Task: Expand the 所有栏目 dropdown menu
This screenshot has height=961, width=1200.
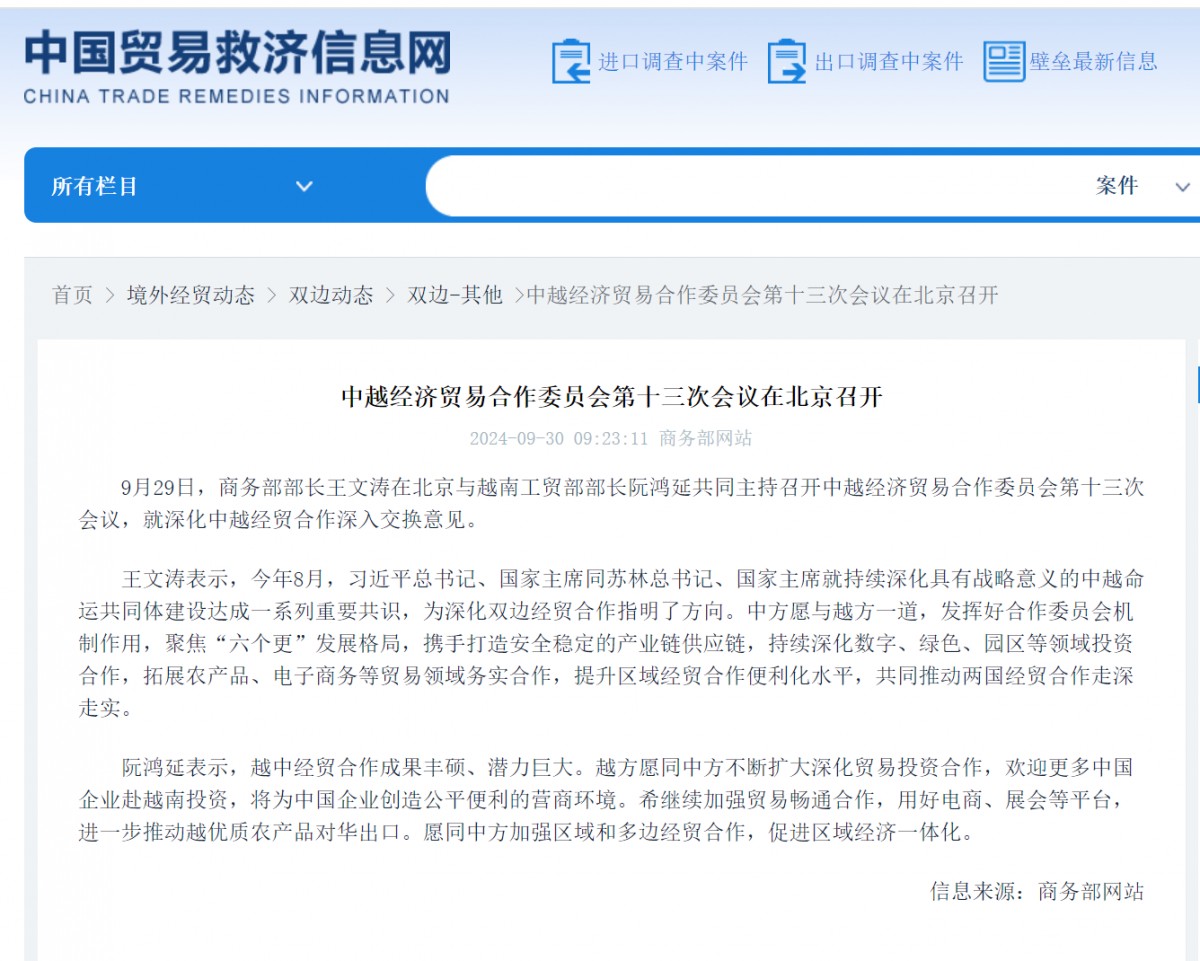Action: (x=304, y=186)
